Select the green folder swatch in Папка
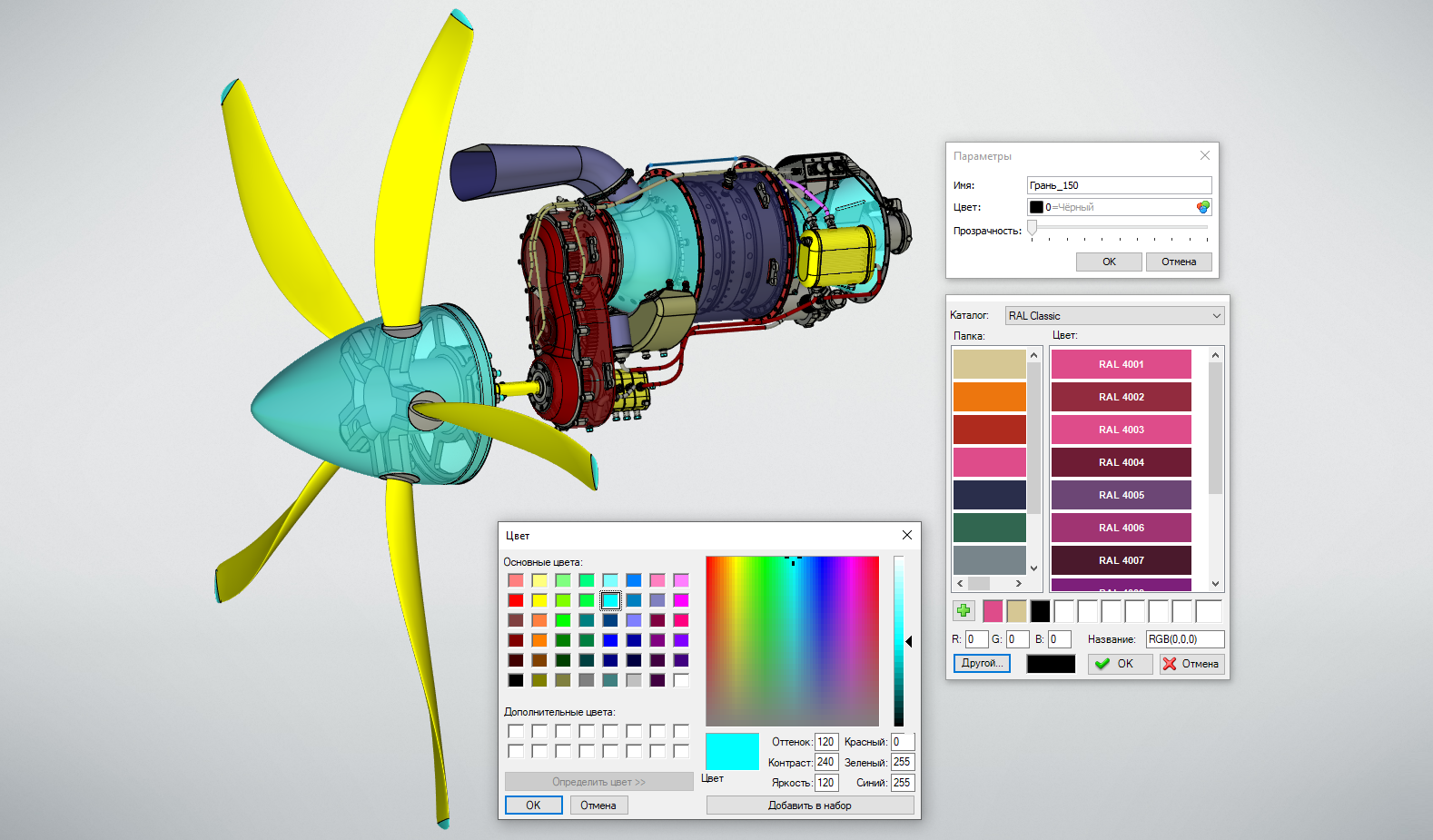The height and width of the screenshot is (840, 1433). [x=990, y=528]
